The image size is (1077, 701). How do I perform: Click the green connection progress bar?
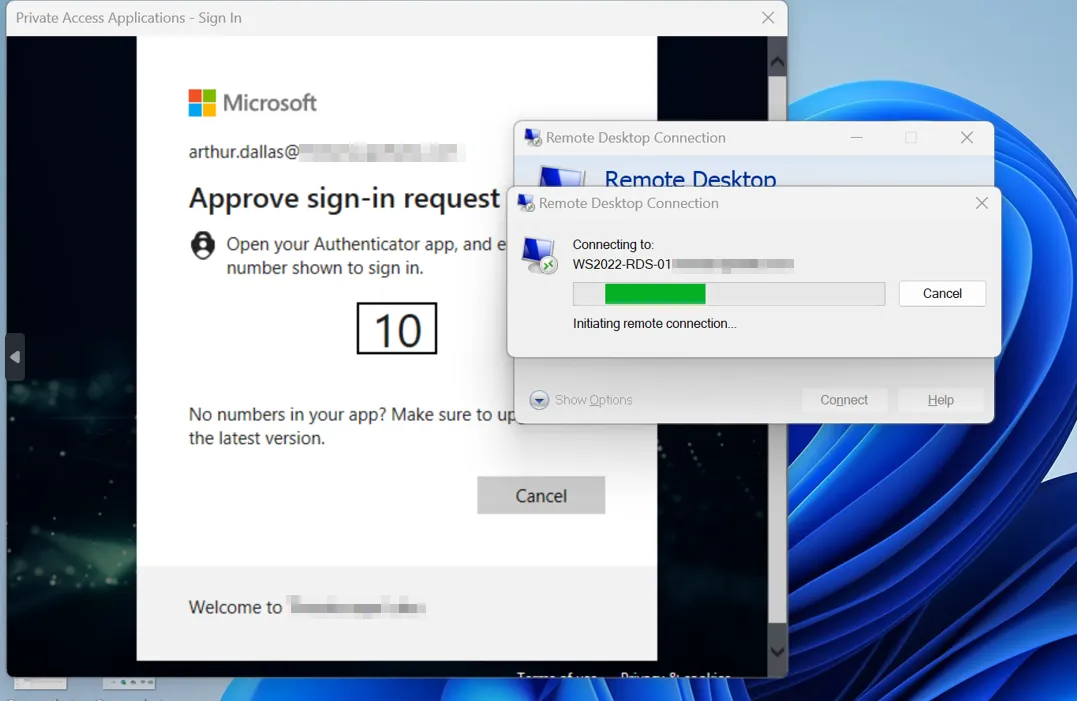tap(729, 294)
